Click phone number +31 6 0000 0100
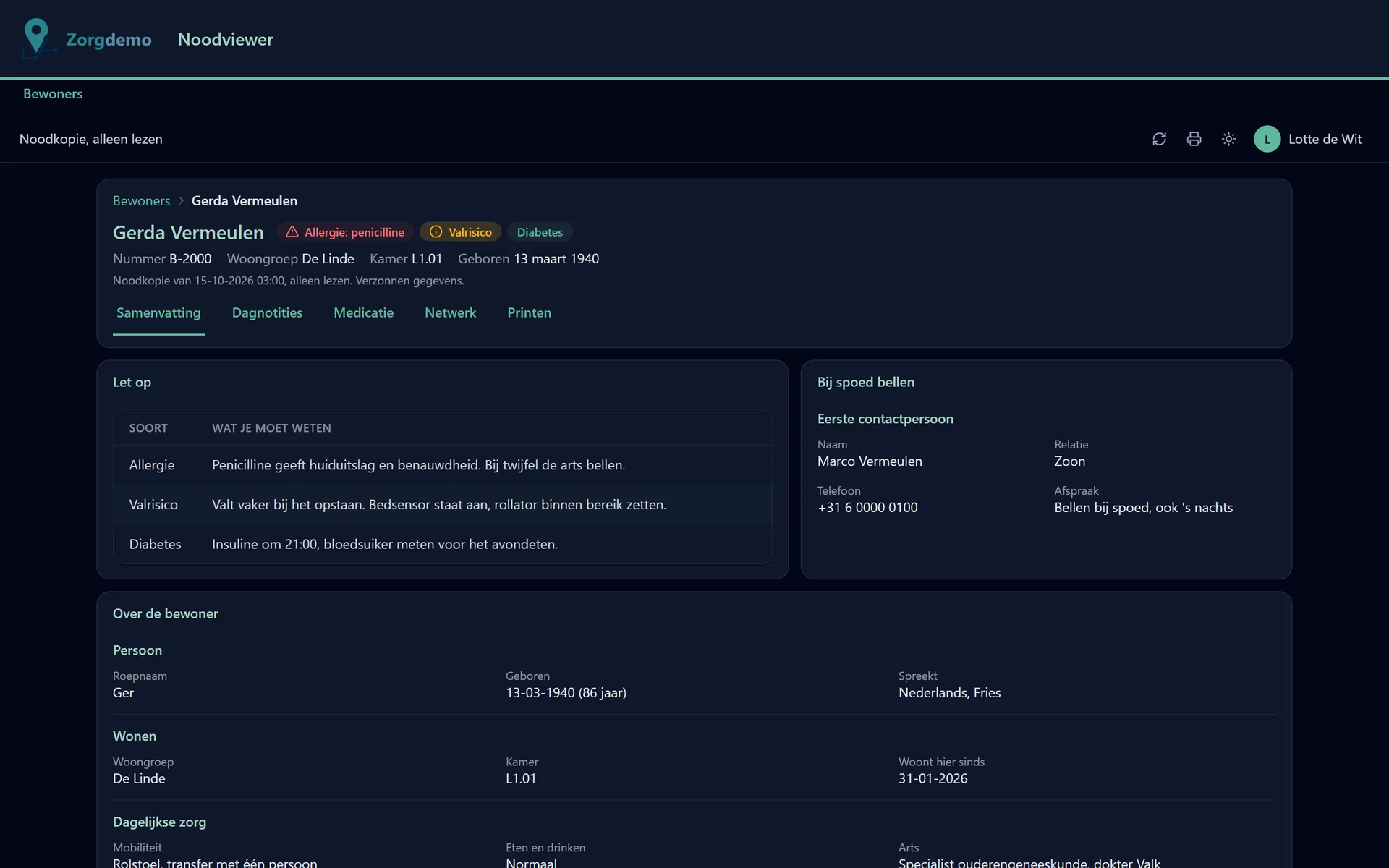1389x868 pixels. [867, 507]
